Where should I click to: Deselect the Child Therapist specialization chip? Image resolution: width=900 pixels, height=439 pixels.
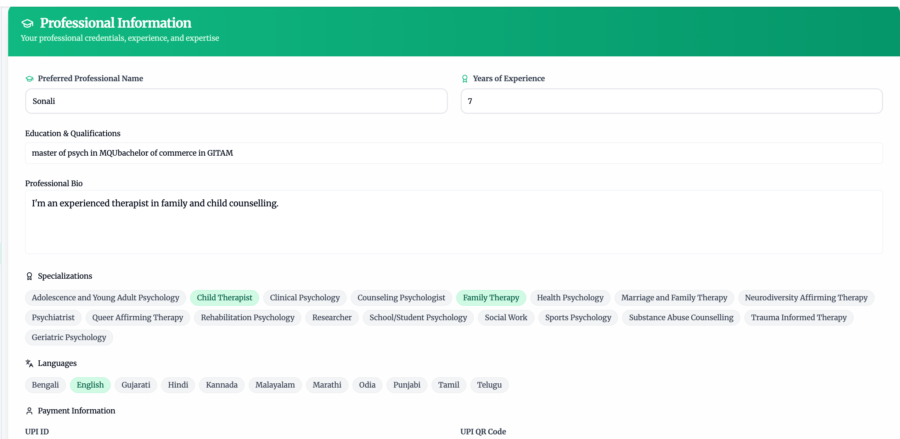(224, 298)
